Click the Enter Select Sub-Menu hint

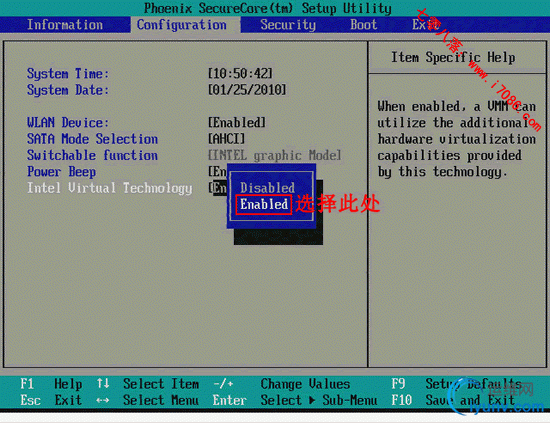(x=295, y=400)
